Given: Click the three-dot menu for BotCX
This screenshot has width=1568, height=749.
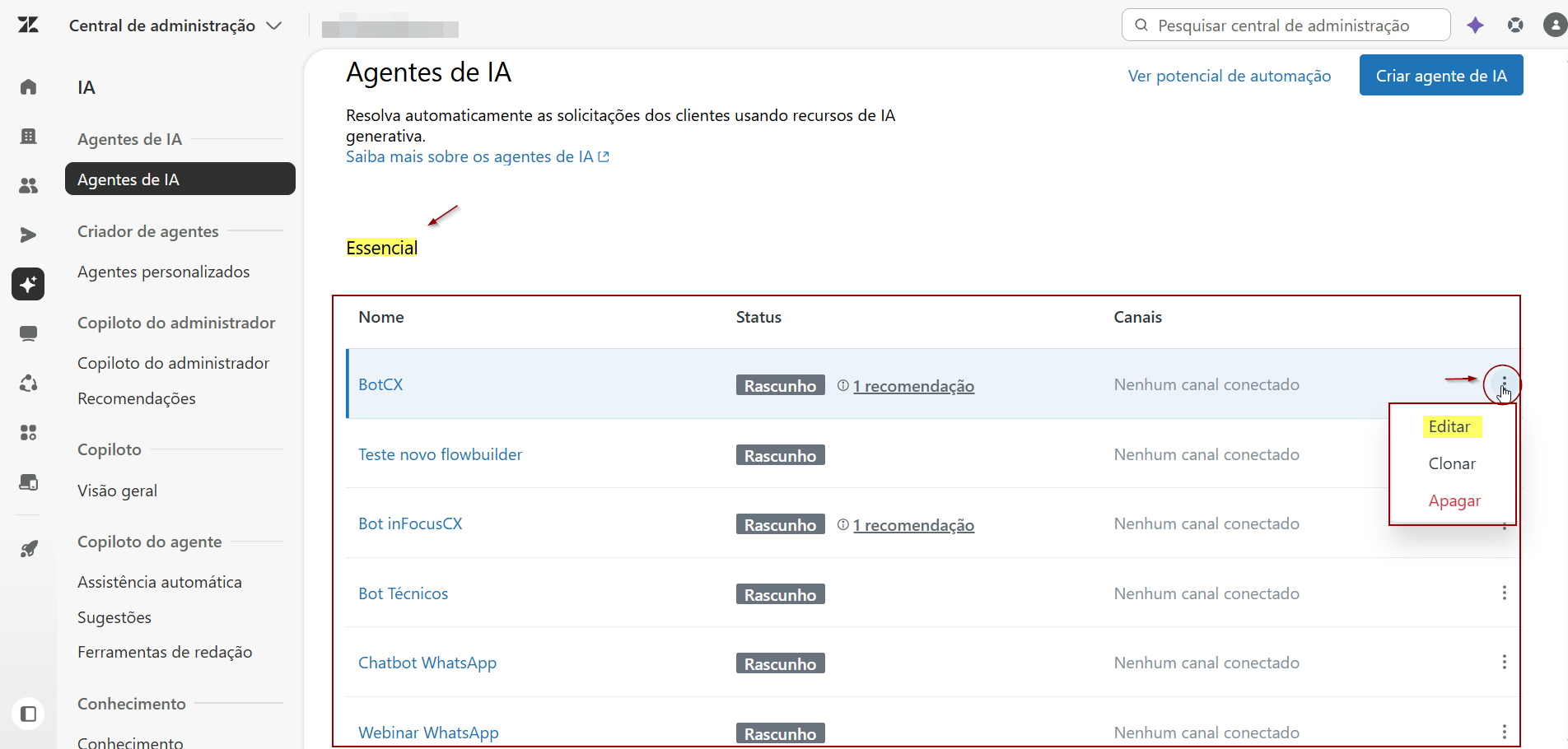Looking at the screenshot, I should point(1504,384).
